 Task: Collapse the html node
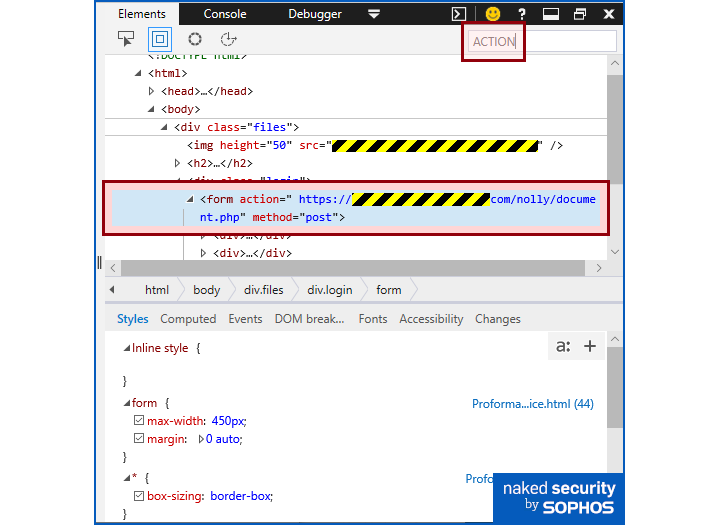pyautogui.click(x=138, y=73)
